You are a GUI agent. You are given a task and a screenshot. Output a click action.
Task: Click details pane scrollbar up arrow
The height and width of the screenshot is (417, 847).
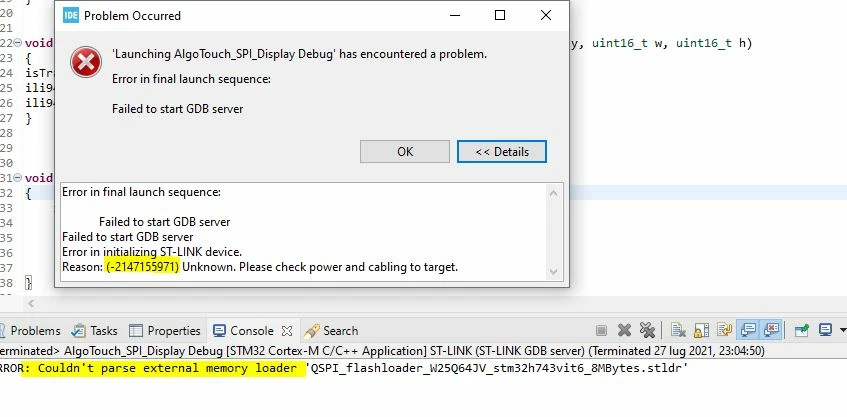click(553, 193)
